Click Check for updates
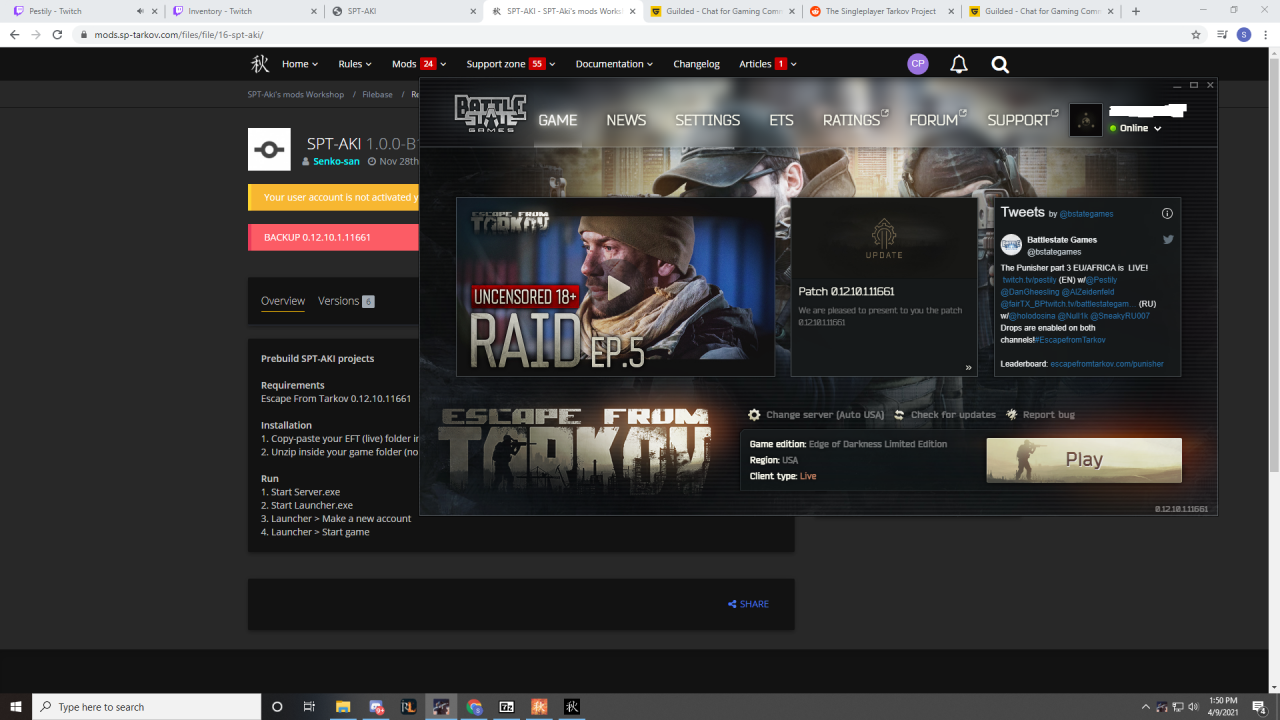Viewport: 1280px width, 720px height. 953,415
